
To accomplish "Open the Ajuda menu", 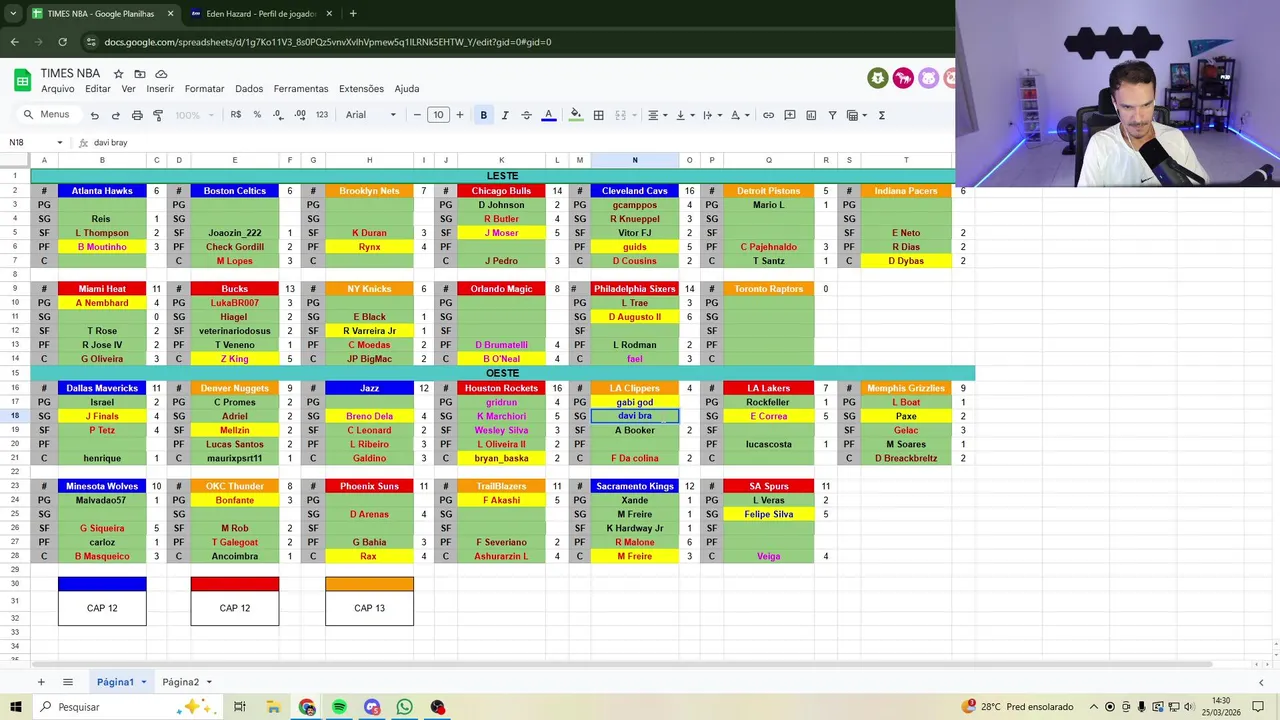I will (407, 89).
